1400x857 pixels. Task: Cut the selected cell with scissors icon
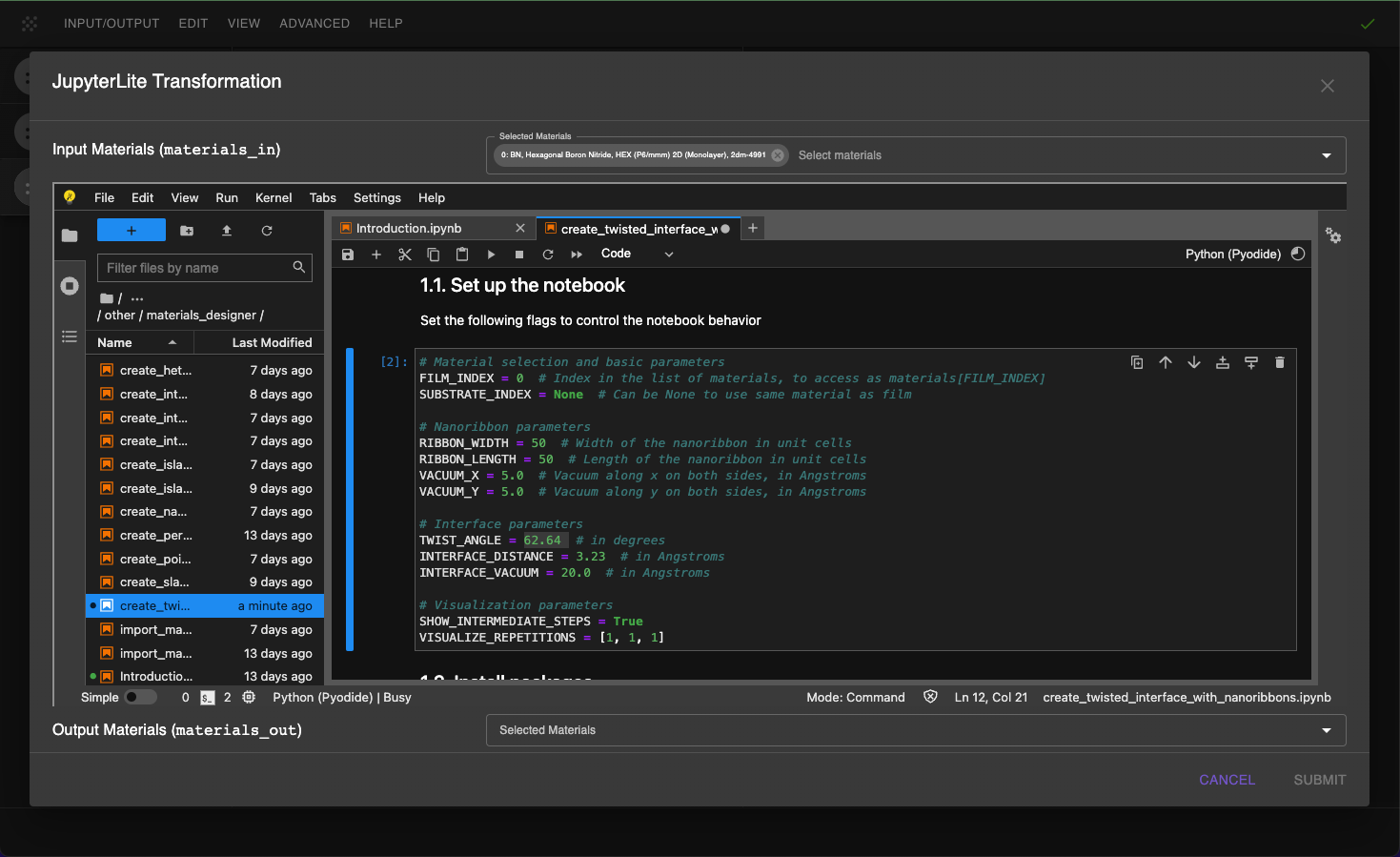pyautogui.click(x=405, y=255)
